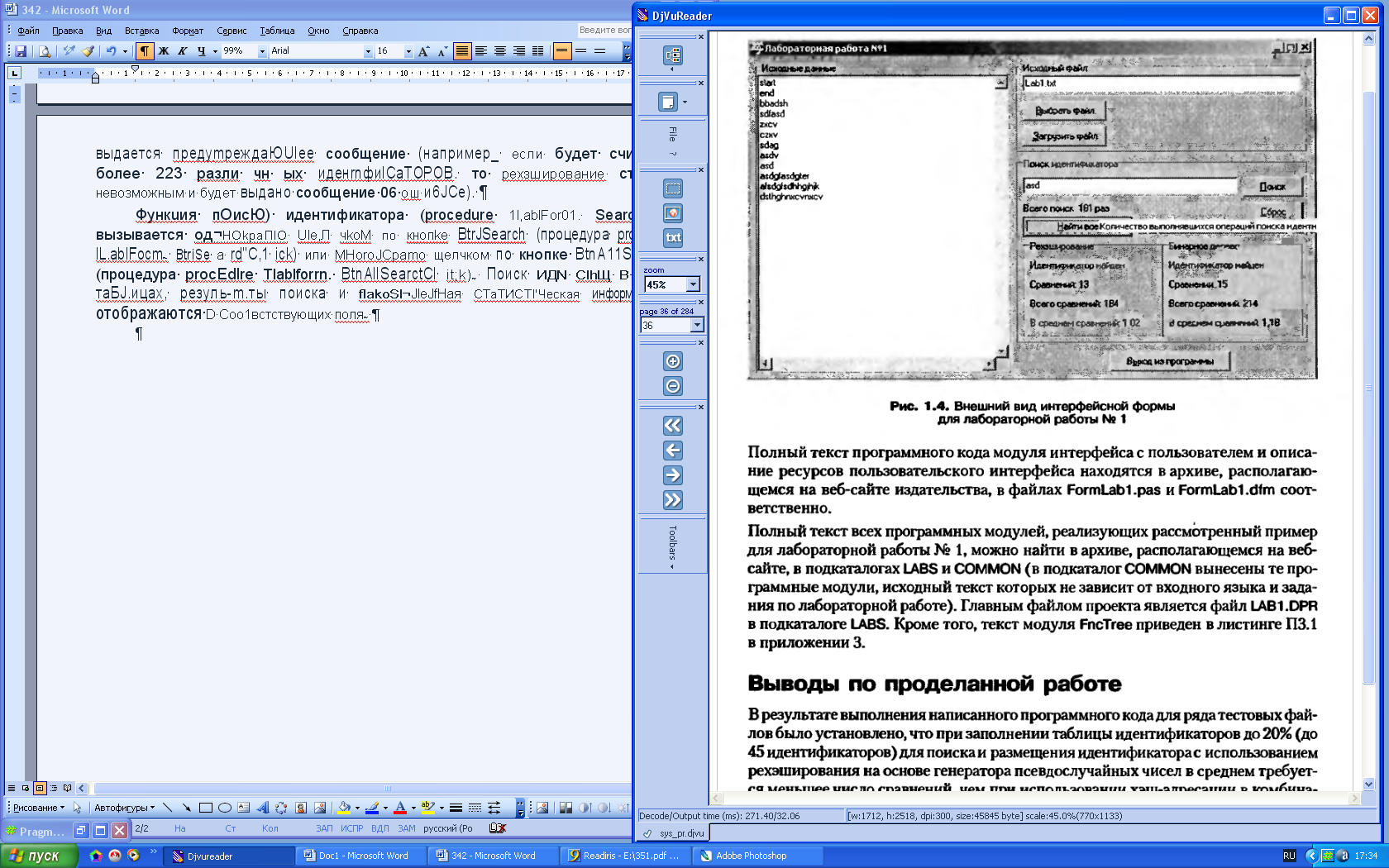Undo last action in Word
This screenshot has height=868, width=1389.
click(x=111, y=51)
